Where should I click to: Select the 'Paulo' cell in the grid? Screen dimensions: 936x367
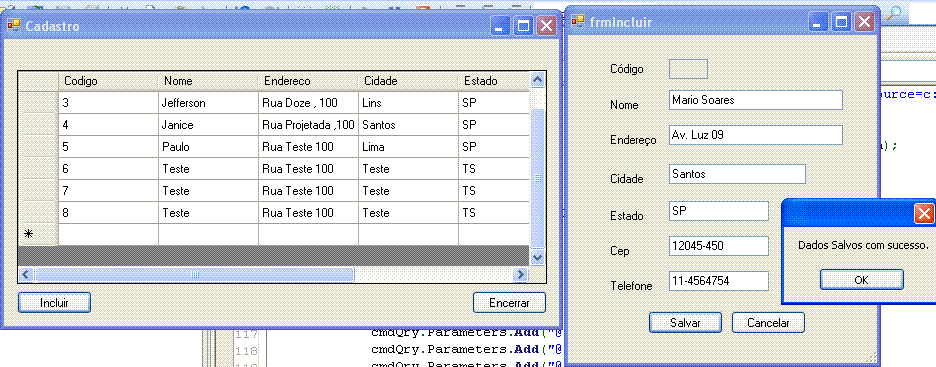208,147
